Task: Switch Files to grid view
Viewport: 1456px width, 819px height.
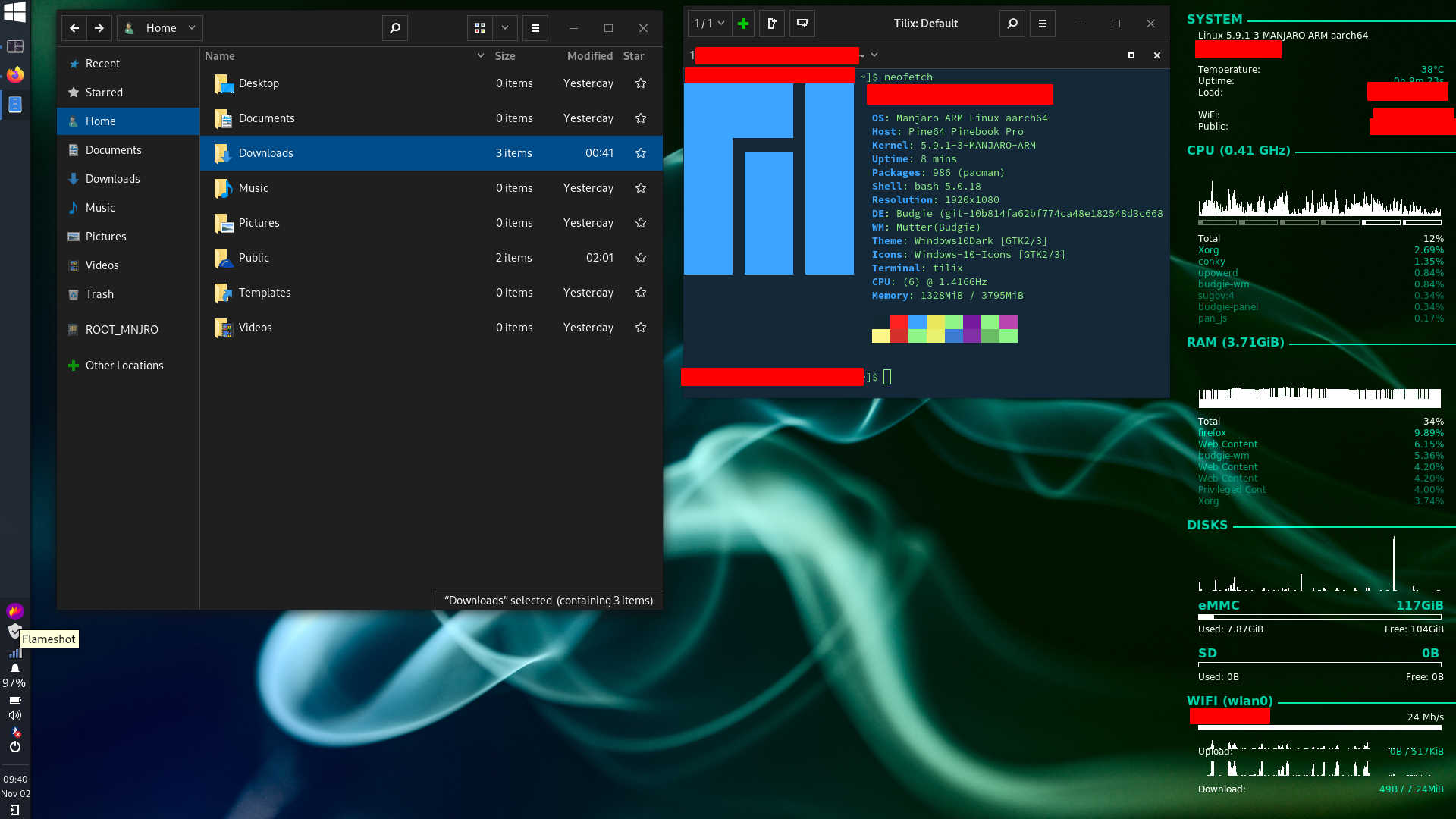Action: click(480, 28)
